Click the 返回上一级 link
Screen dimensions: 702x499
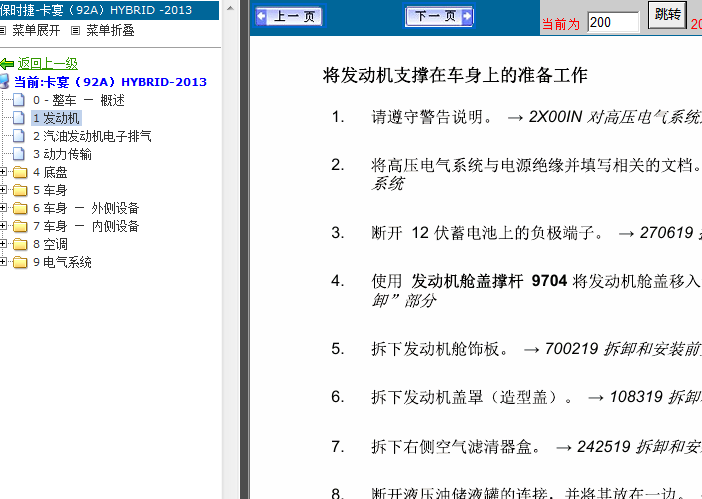click(47, 64)
